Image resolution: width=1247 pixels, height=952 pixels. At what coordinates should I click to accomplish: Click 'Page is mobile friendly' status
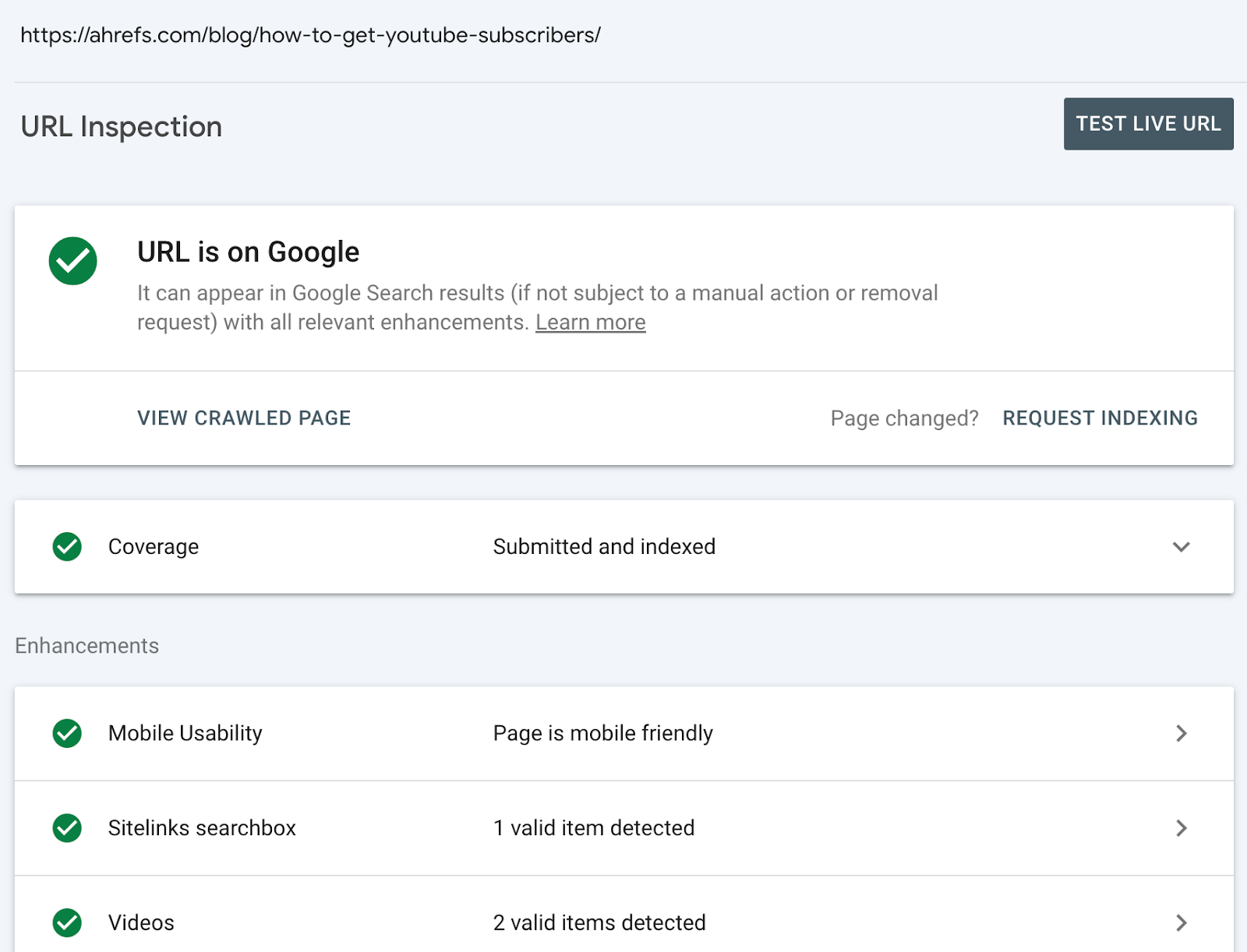point(603,733)
